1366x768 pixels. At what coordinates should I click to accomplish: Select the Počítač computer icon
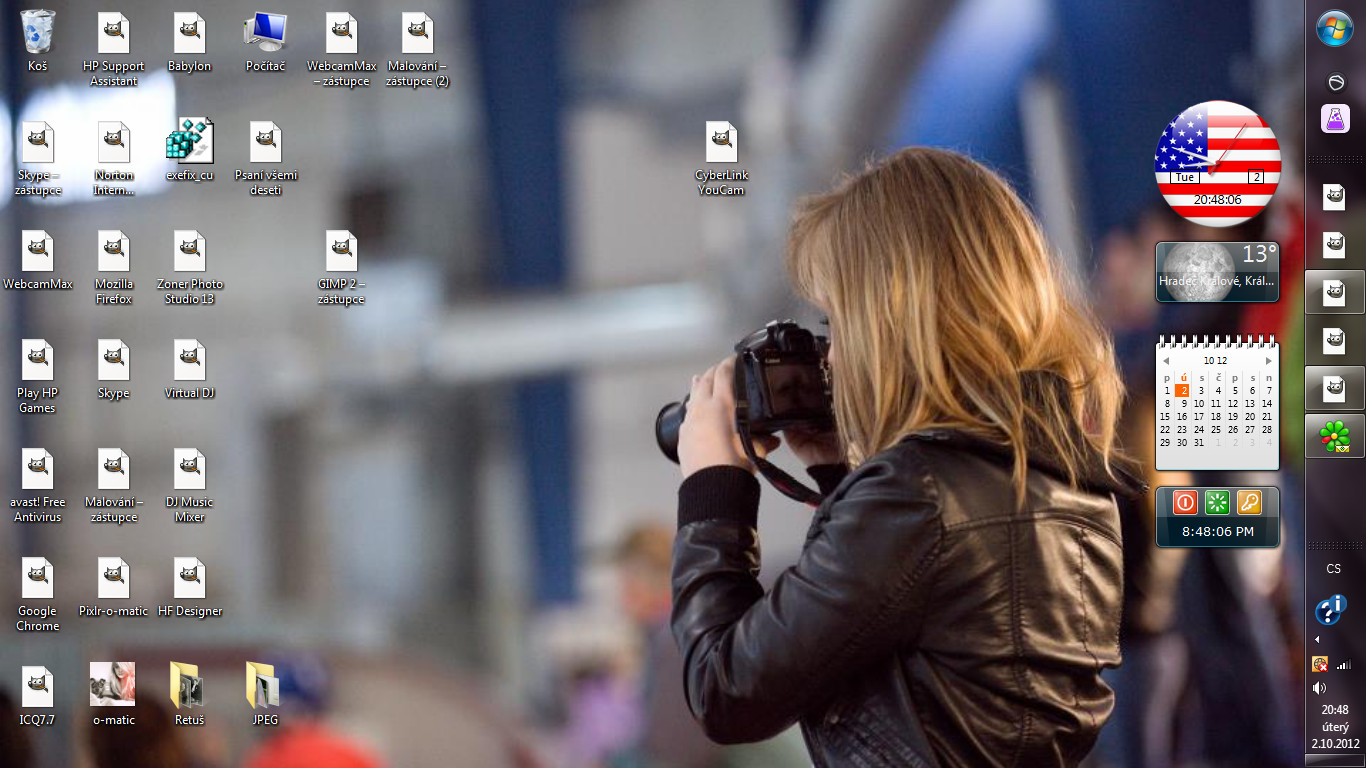pos(266,32)
